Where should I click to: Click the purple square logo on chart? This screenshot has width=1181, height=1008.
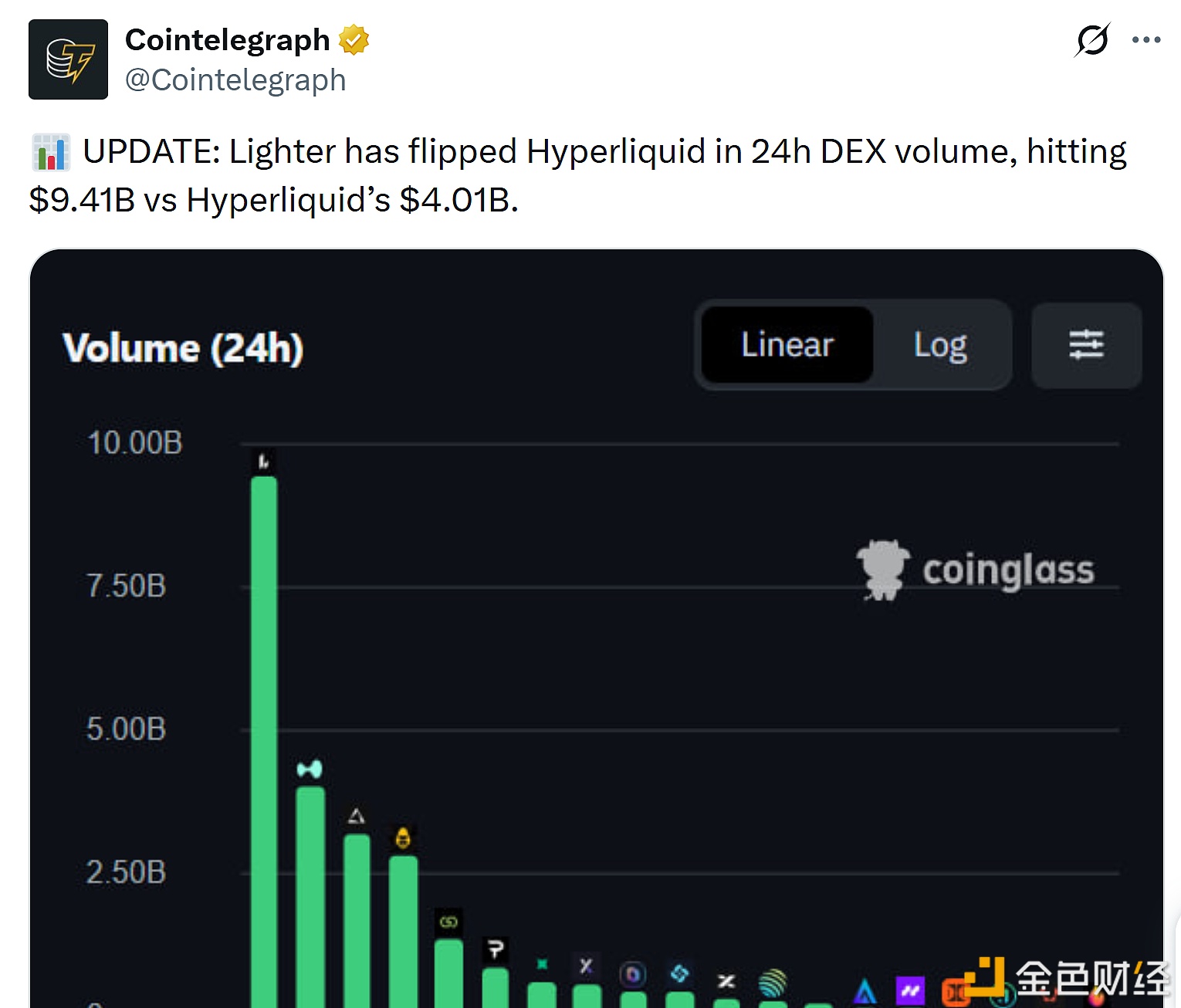(910, 990)
